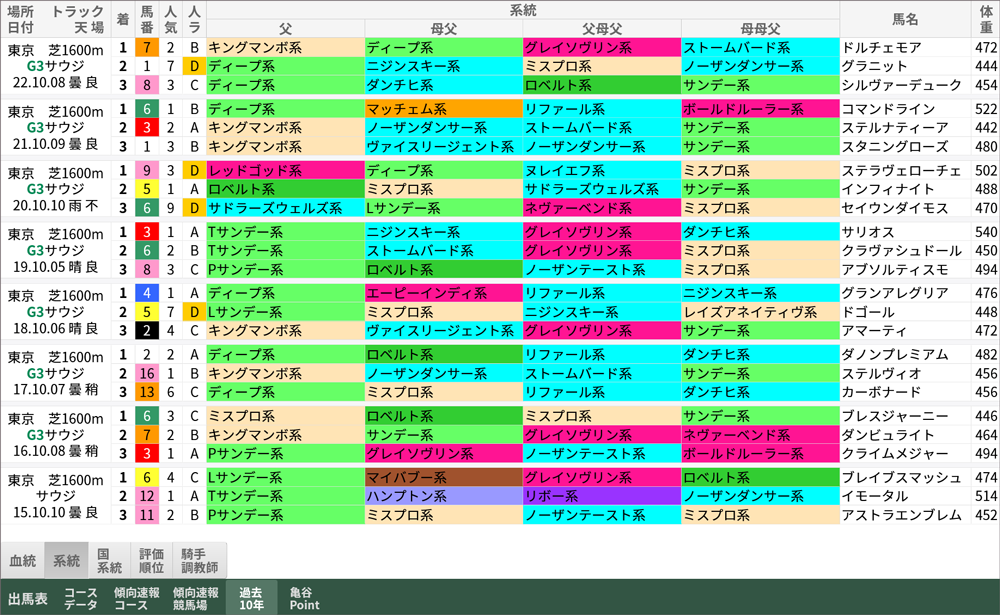Click the 父母父 column header
1000x615 pixels.
(601, 28)
